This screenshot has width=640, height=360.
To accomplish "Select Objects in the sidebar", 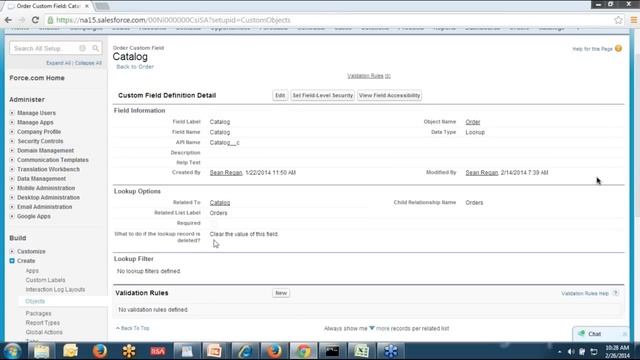I will 35,301.
